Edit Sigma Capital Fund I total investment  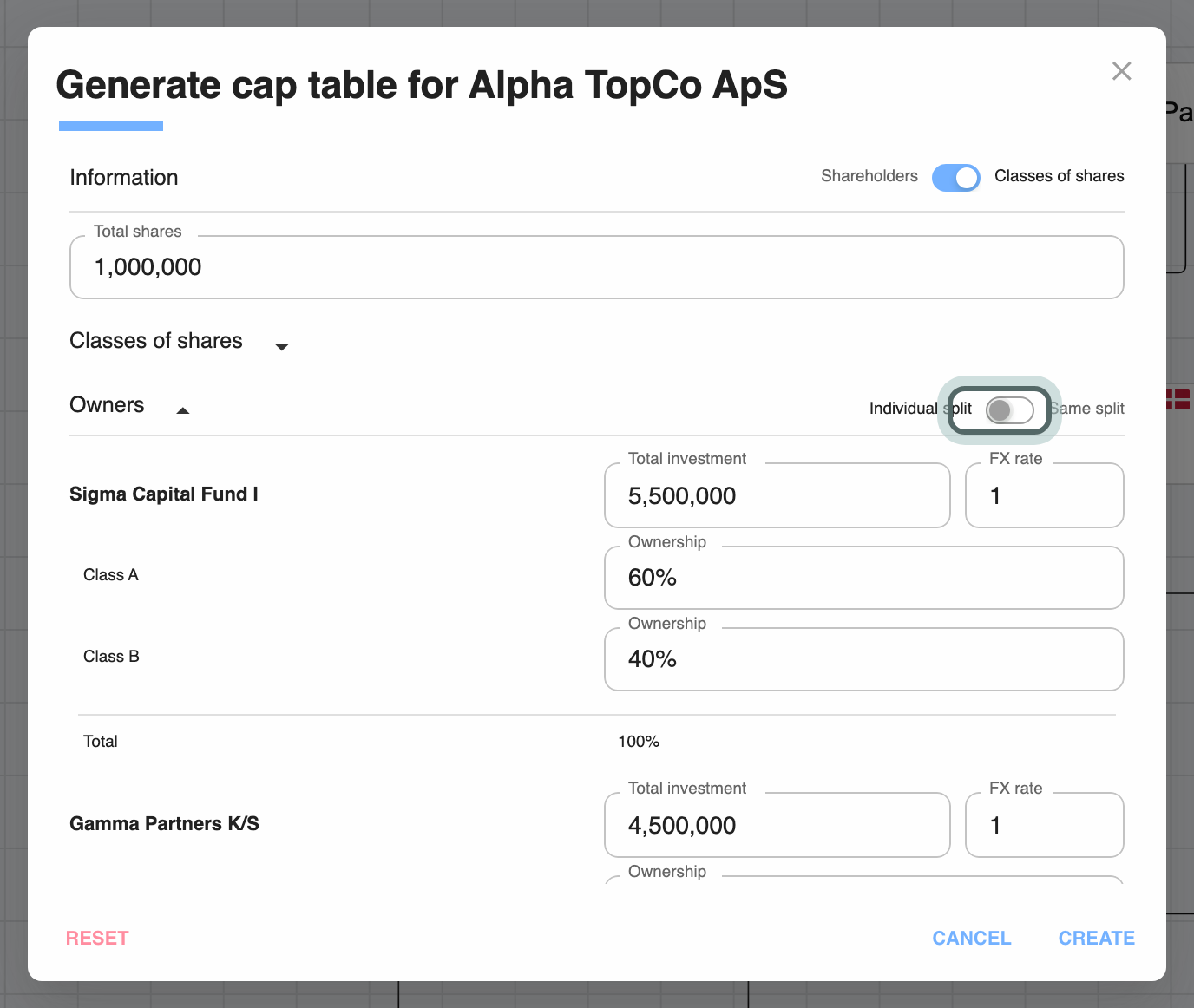(777, 495)
